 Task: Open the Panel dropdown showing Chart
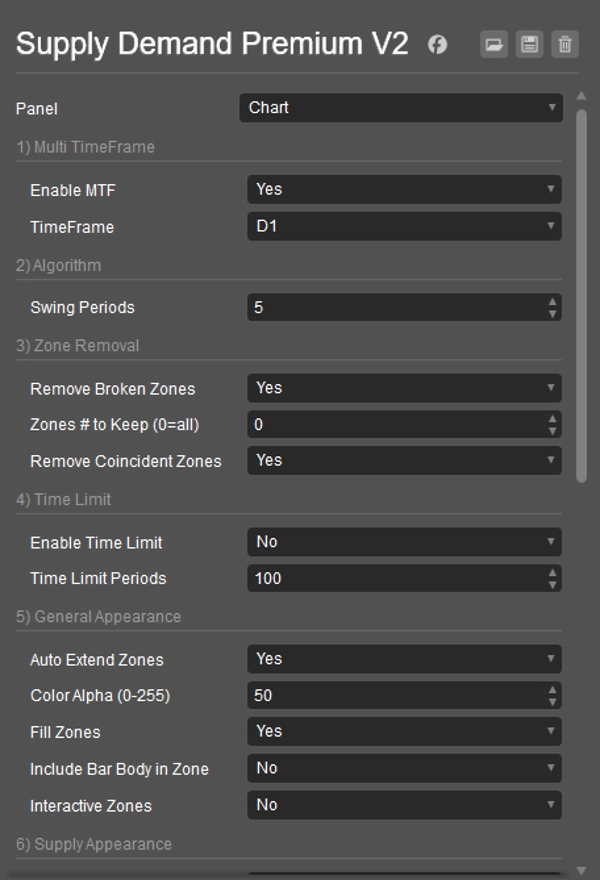[x=400, y=108]
